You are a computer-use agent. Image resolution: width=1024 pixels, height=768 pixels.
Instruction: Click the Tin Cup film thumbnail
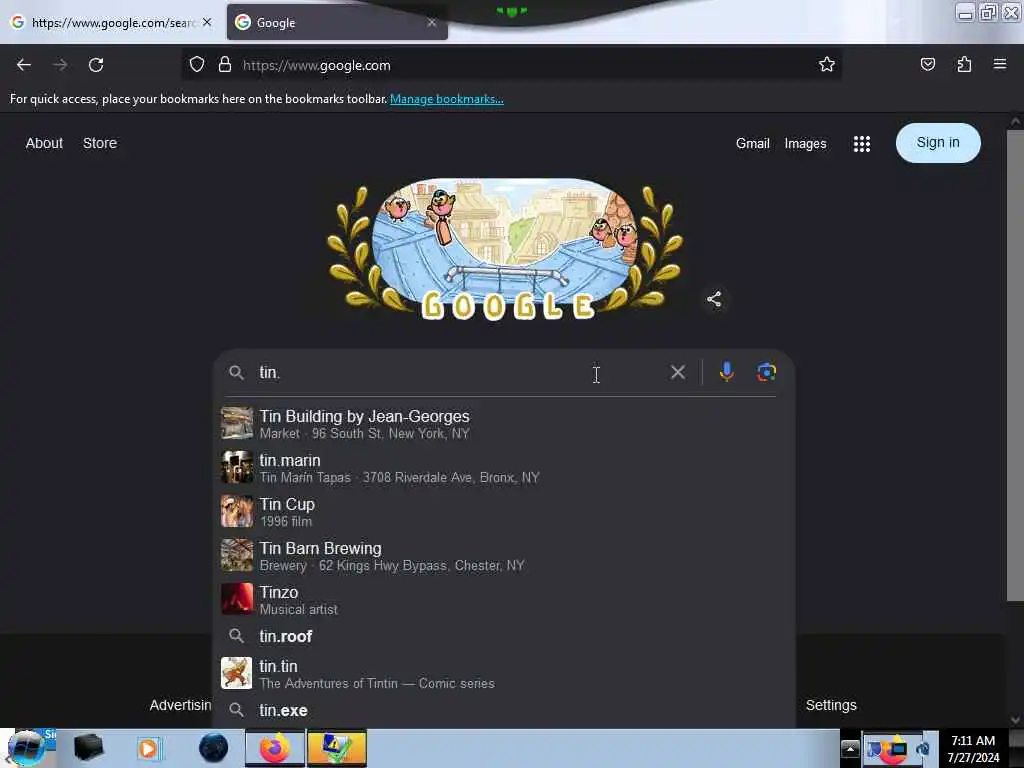point(236,511)
